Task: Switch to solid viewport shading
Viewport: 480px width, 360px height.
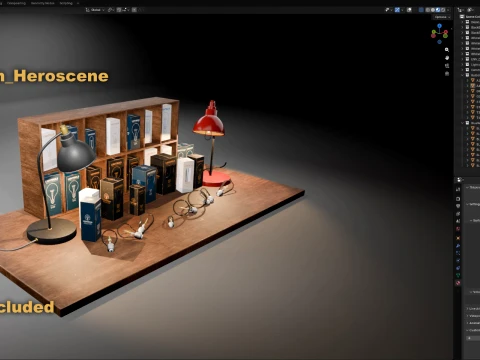Action: click(x=433, y=10)
